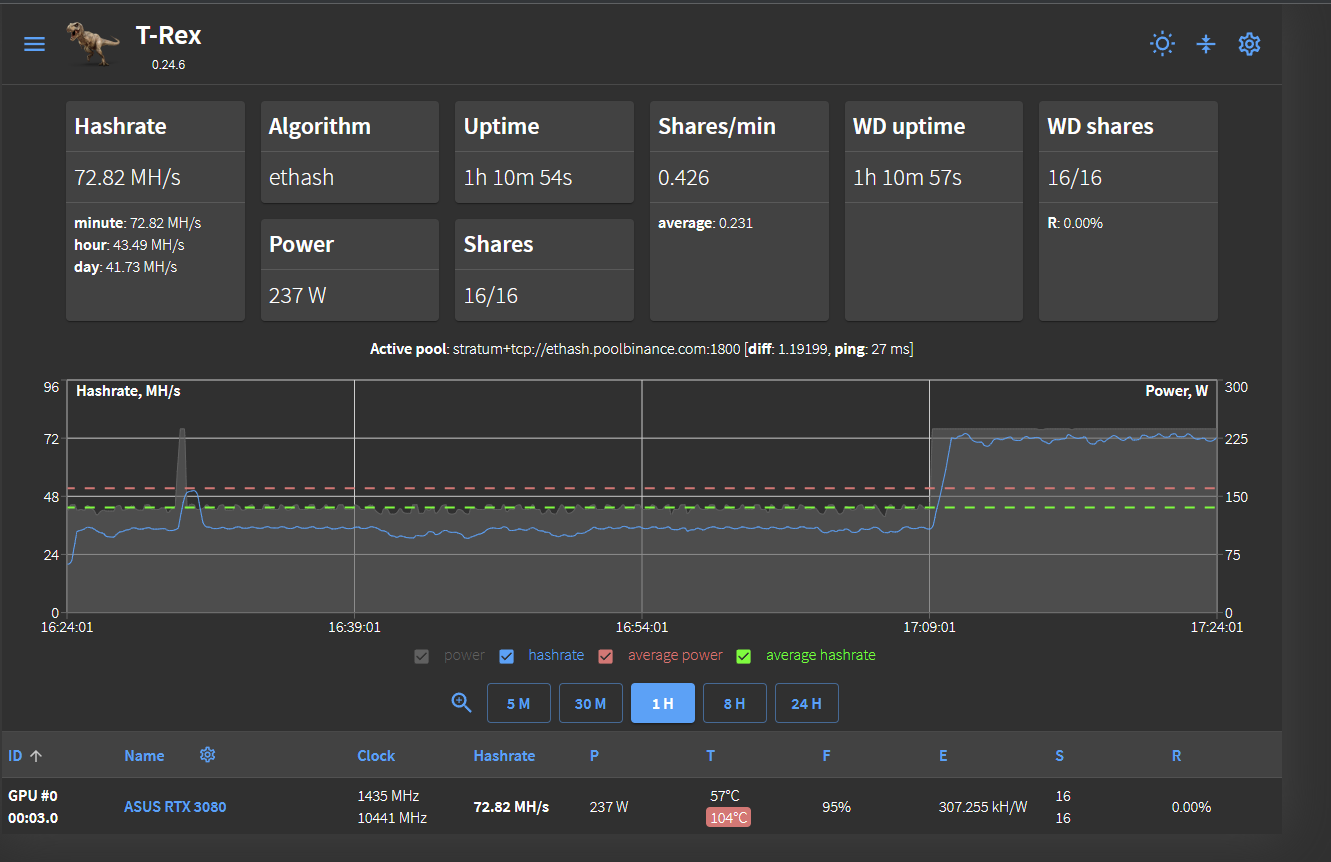Disable the average hashrate checkbox
The width and height of the screenshot is (1331, 862).
(743, 655)
